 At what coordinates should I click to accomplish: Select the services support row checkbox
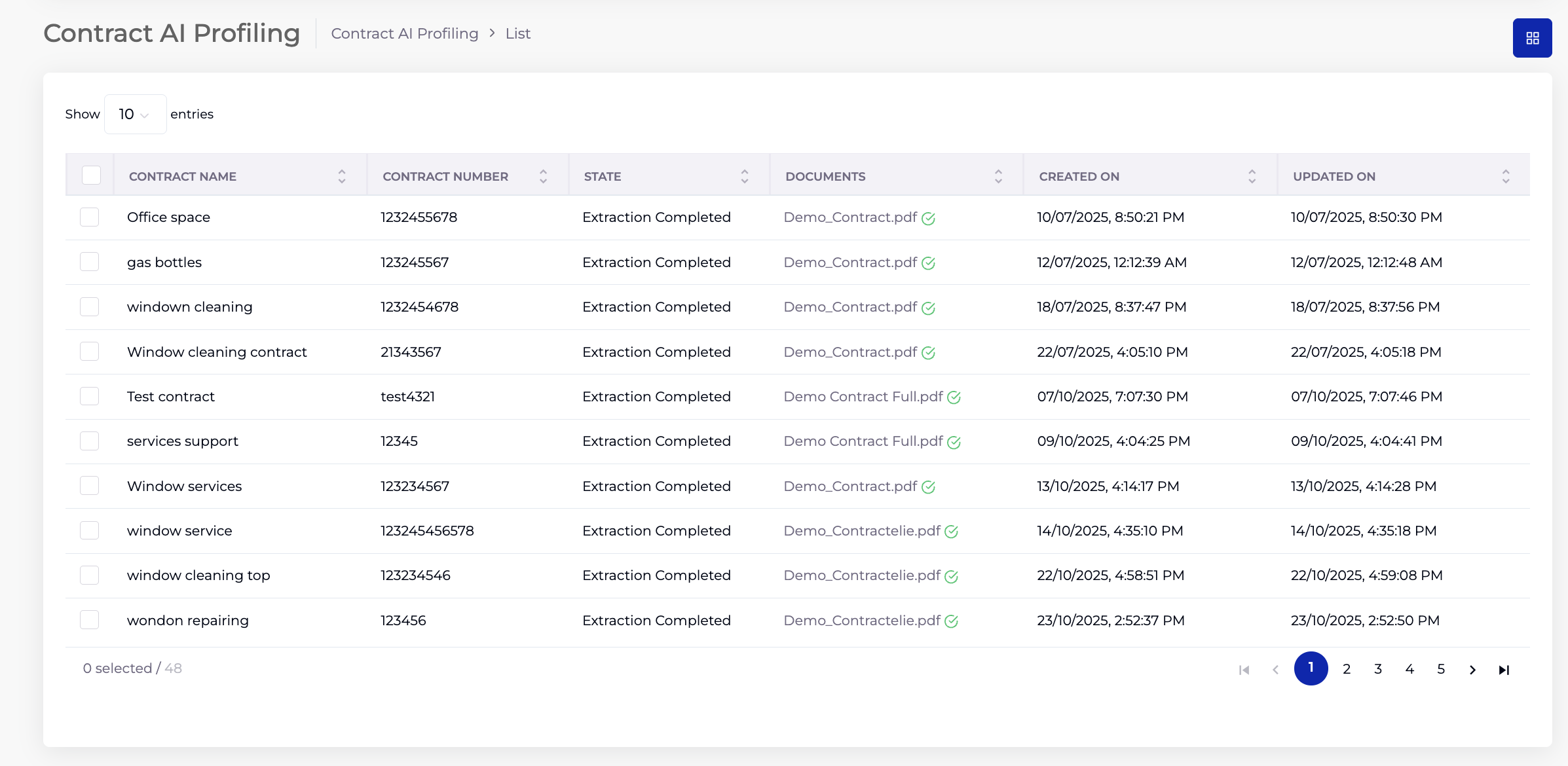(x=89, y=441)
